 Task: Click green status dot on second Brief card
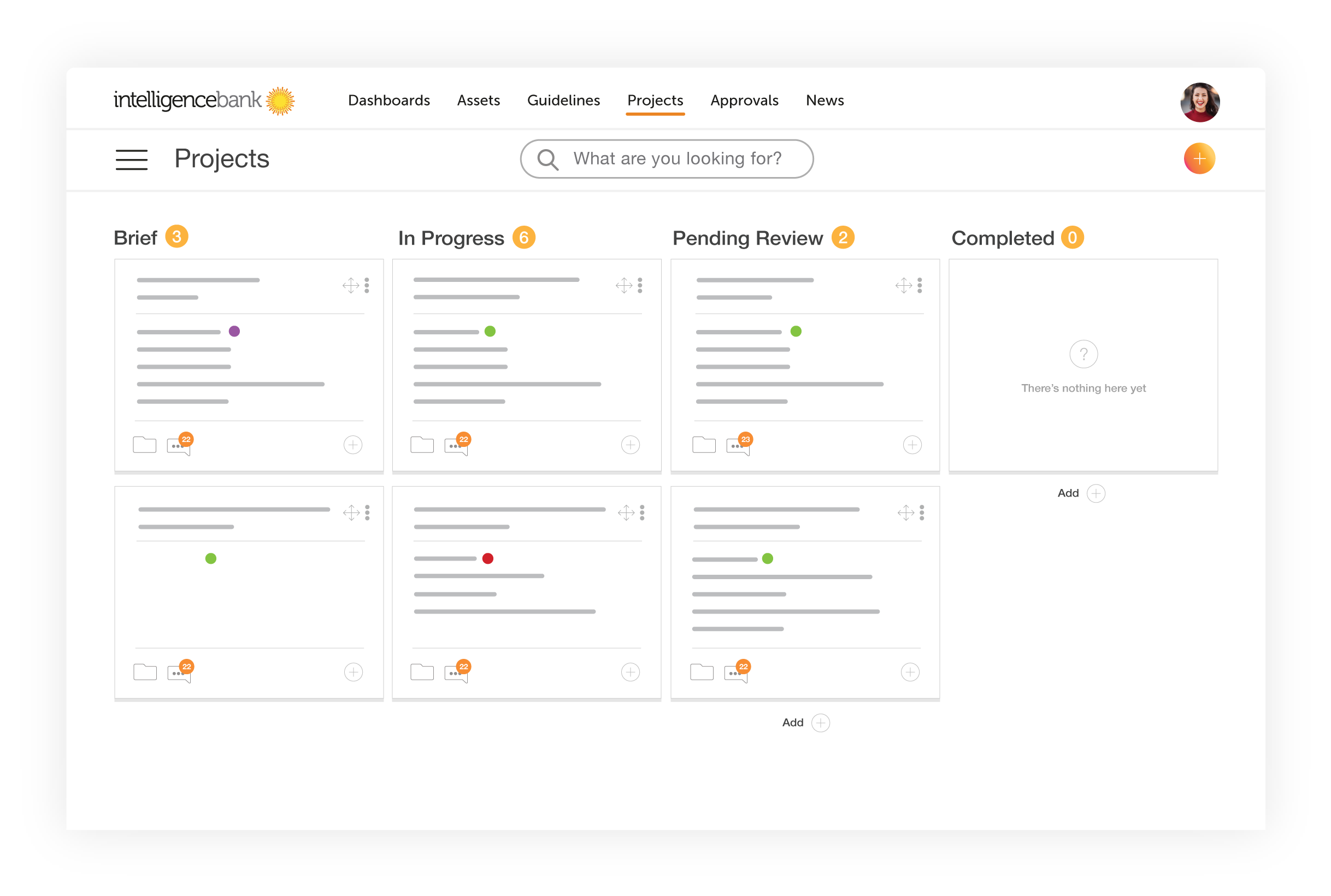click(x=211, y=558)
